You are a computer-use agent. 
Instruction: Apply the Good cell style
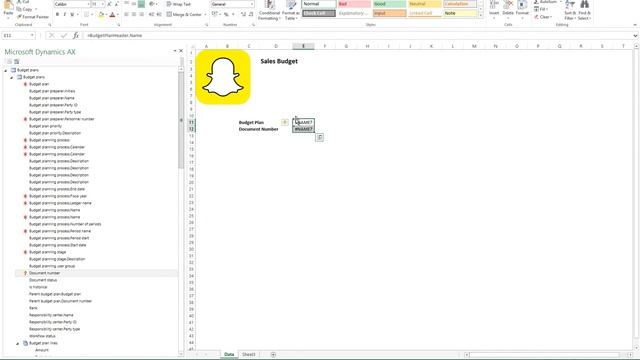[389, 4]
